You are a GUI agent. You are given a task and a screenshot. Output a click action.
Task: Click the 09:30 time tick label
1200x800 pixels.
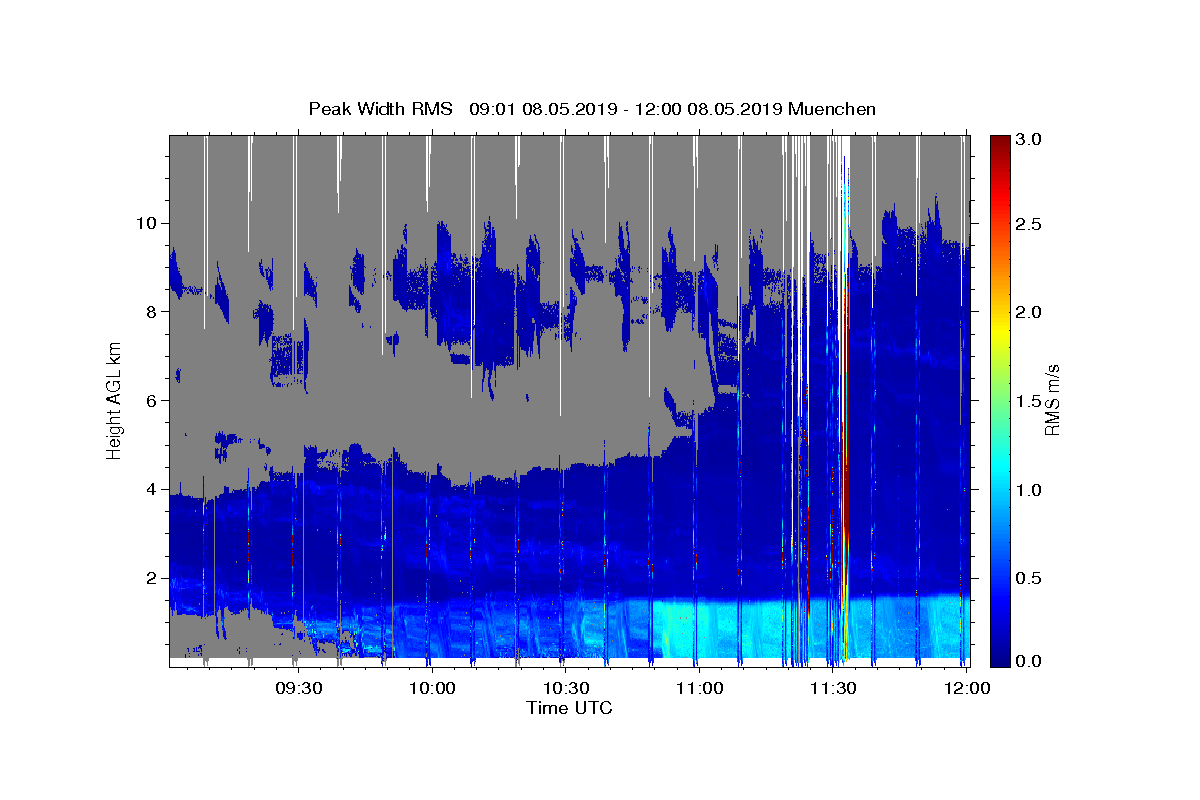tap(299, 689)
